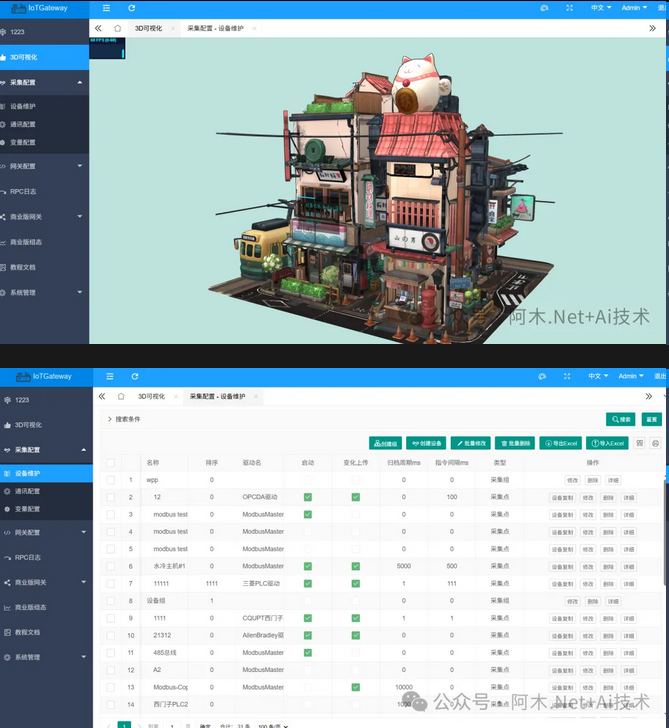
Task: Check the select-all checkbox in table header
Action: (111, 463)
